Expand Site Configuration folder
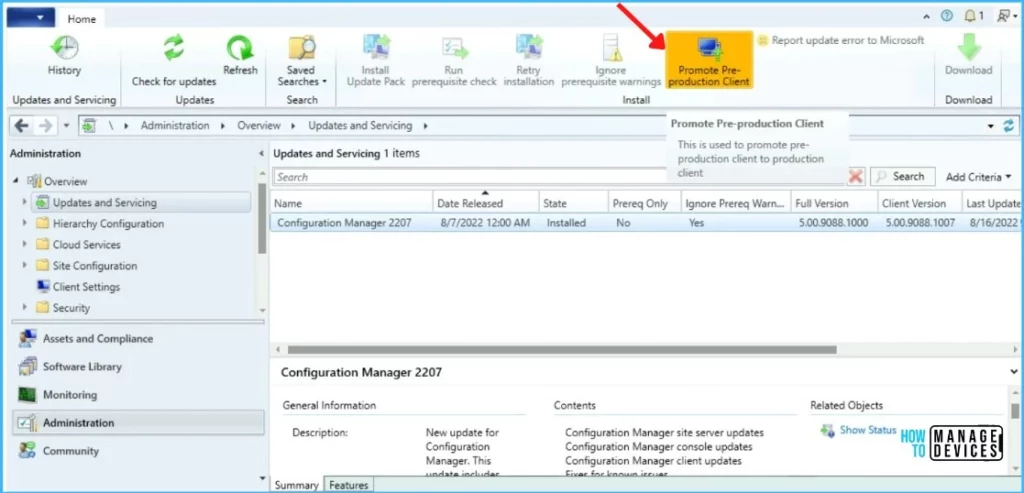 [25, 266]
